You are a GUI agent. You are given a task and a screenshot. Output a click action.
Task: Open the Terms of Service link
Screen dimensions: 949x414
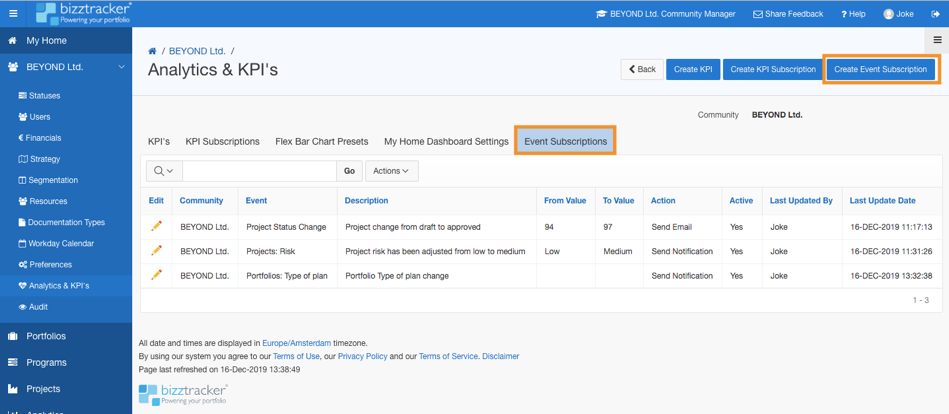pyautogui.click(x=448, y=356)
